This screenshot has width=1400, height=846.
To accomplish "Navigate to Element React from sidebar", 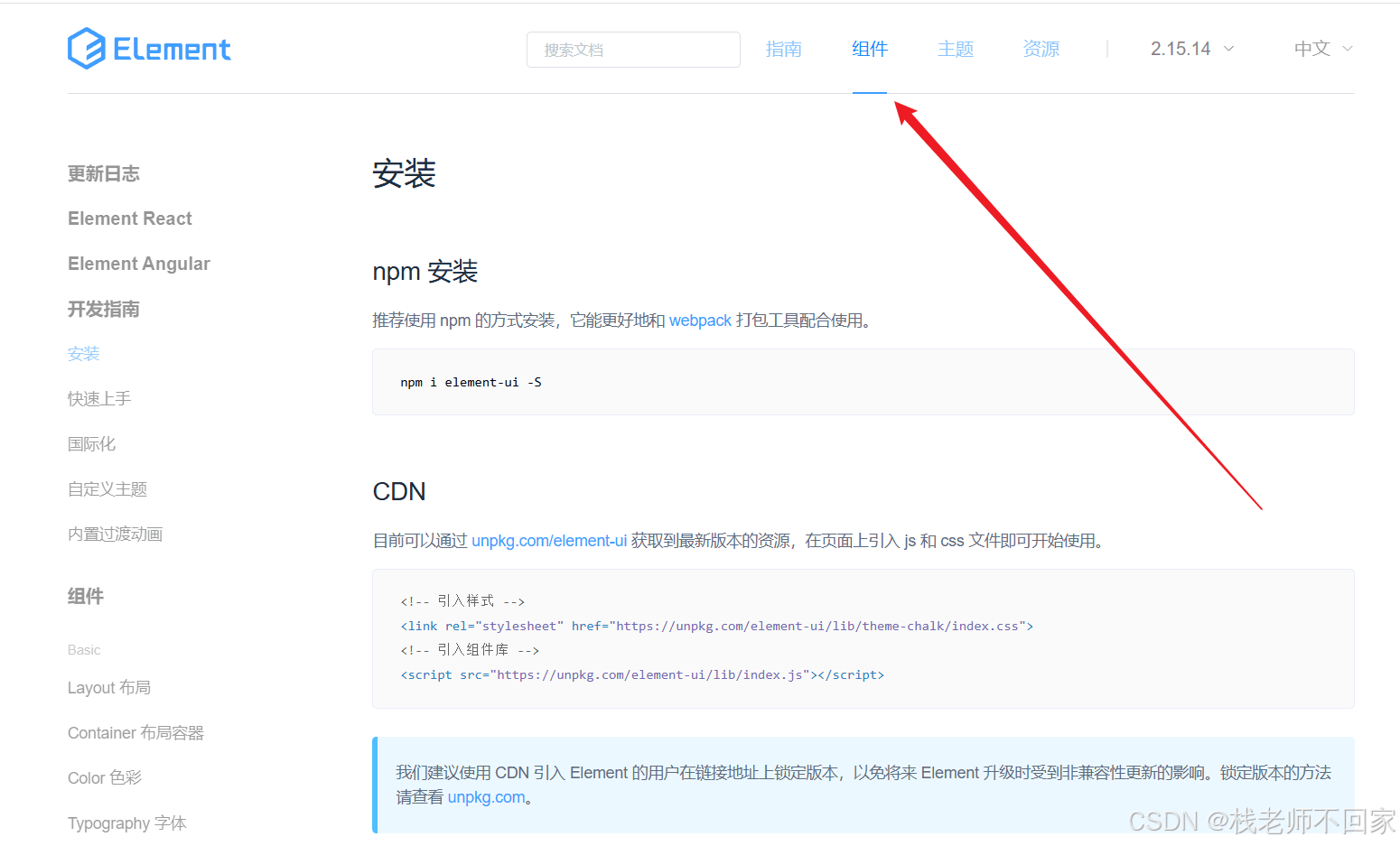I will (129, 218).
